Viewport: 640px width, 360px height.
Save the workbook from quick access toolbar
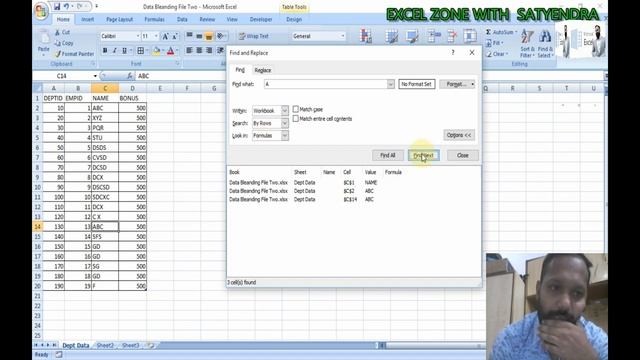[x=57, y=7]
